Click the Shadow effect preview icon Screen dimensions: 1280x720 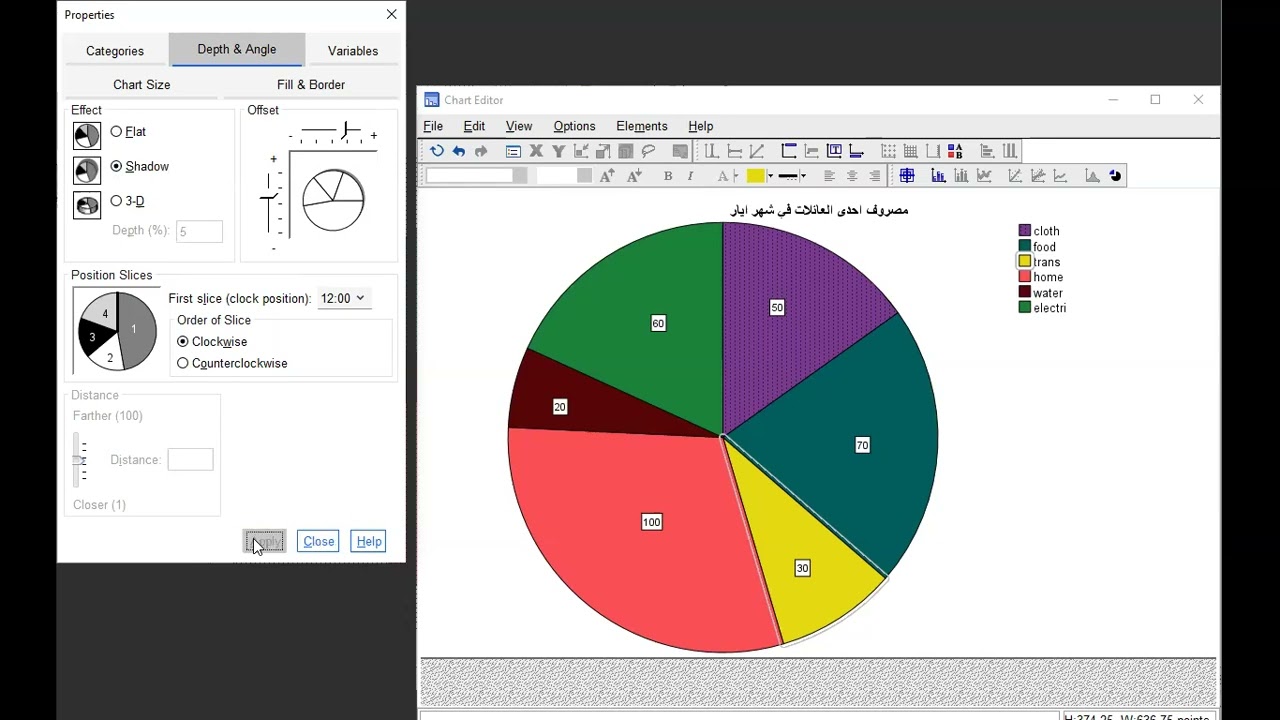pos(87,170)
